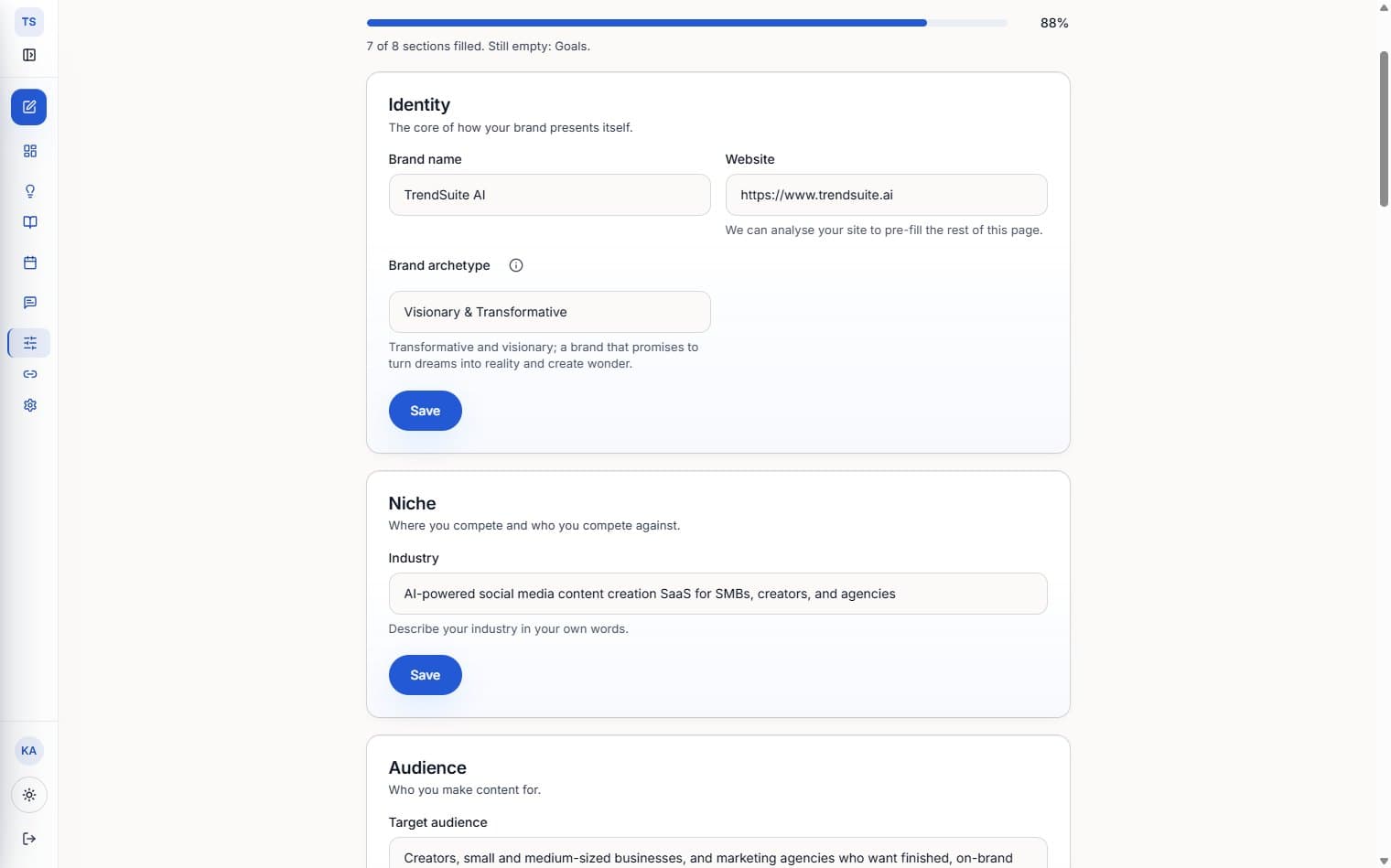Click the TS workspace badge
The image size is (1391, 868).
(x=29, y=22)
